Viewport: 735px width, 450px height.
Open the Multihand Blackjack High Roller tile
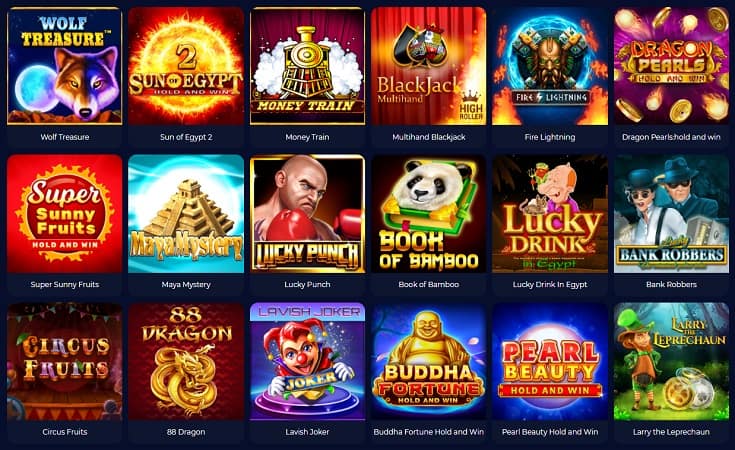[428, 66]
